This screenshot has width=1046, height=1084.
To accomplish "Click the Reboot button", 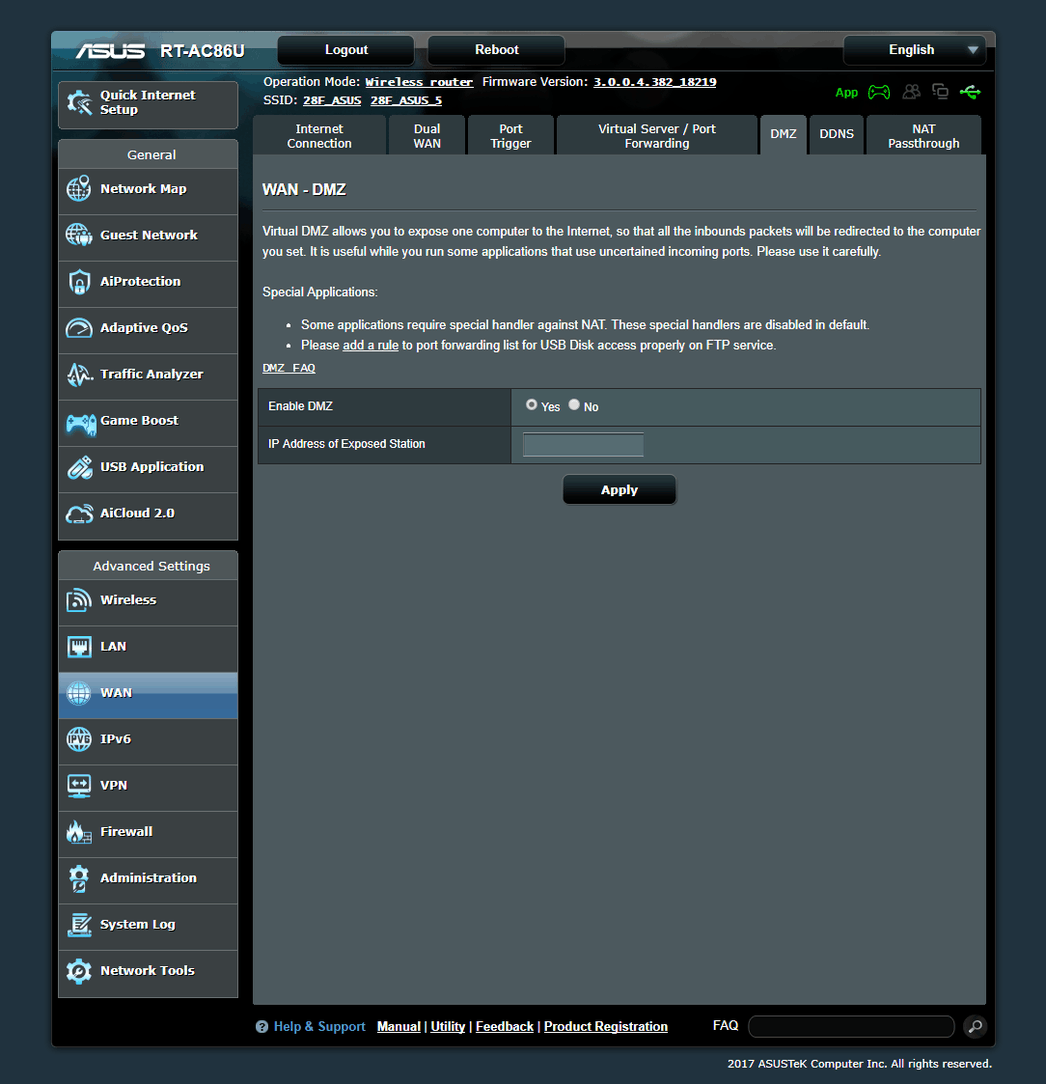I will 496,50.
